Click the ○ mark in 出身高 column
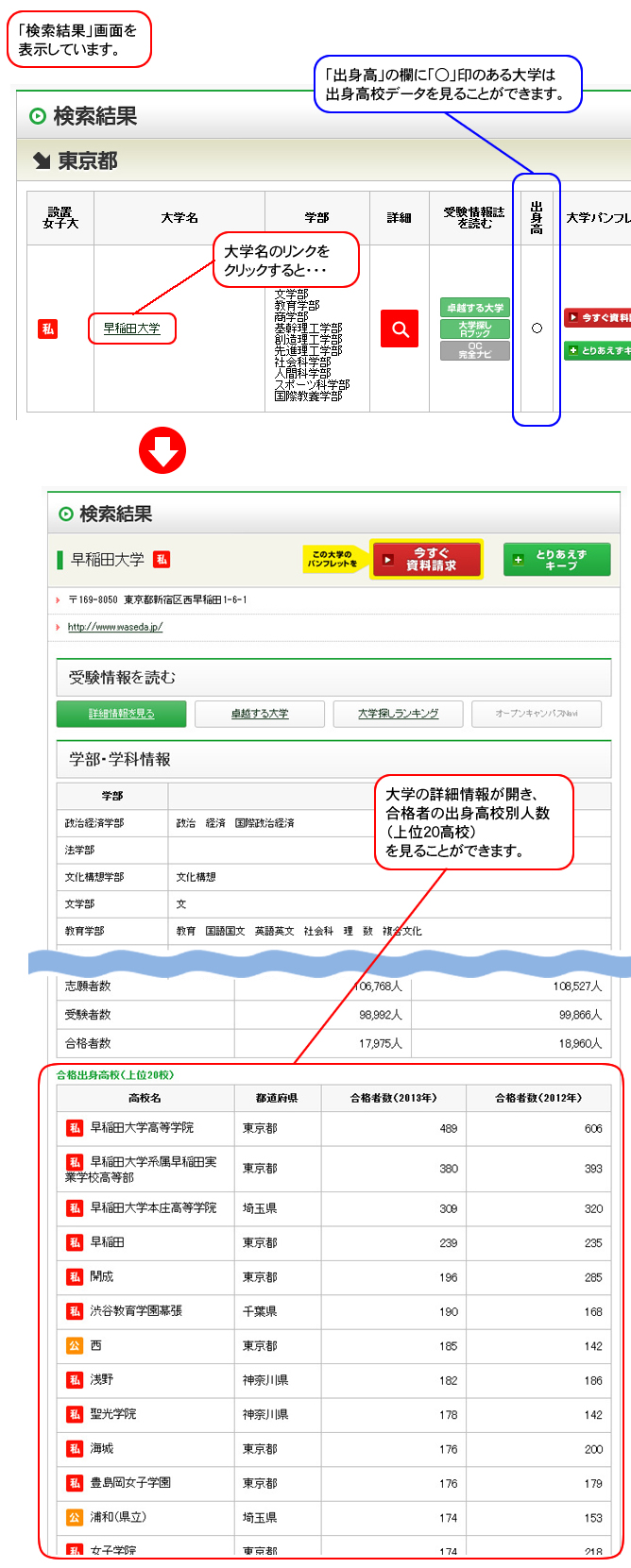Viewport: 631px width, 1568px height. 537,329
